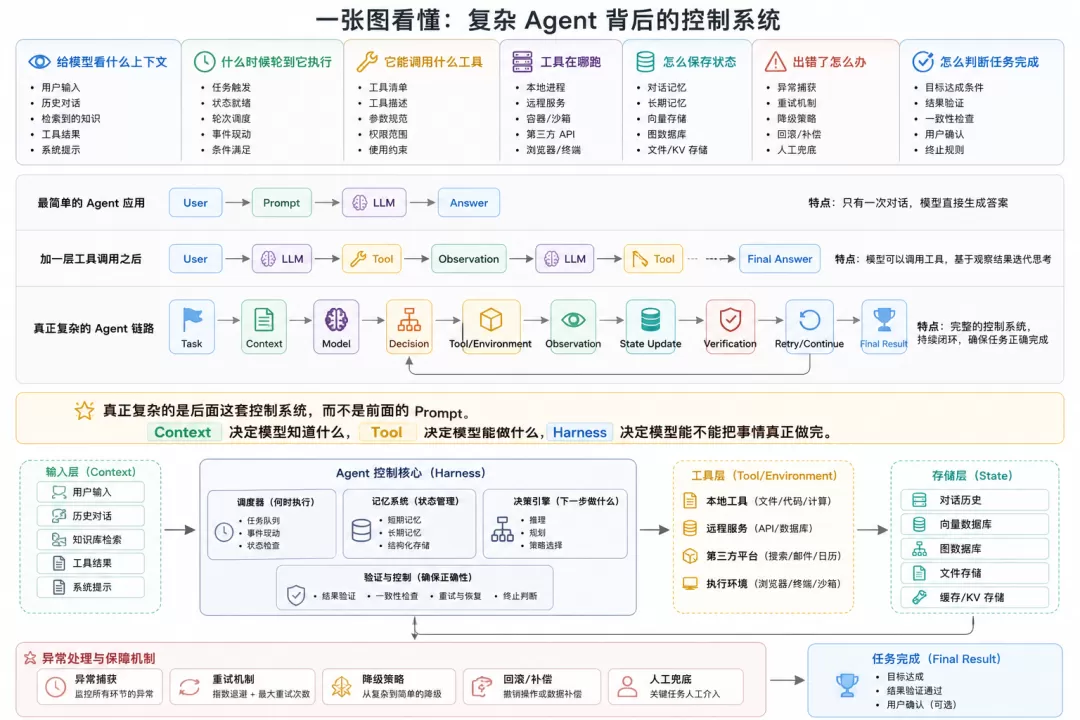Screen dimensions: 1080x720
Task: Click the database icon beside 怎么保存状态
Action: click(645, 62)
